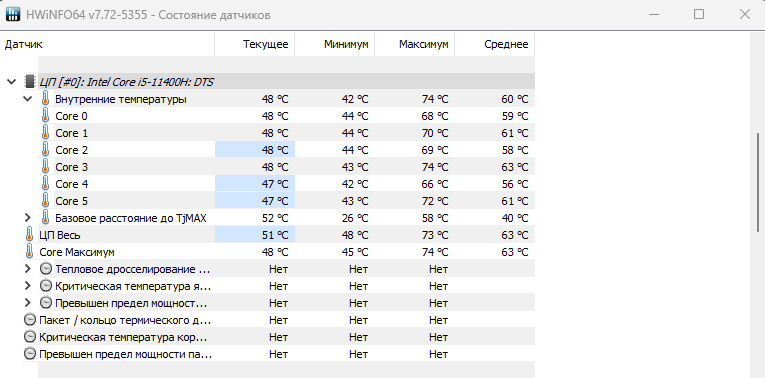Click the Среднее column header
This screenshot has height=378, width=765.
point(495,44)
